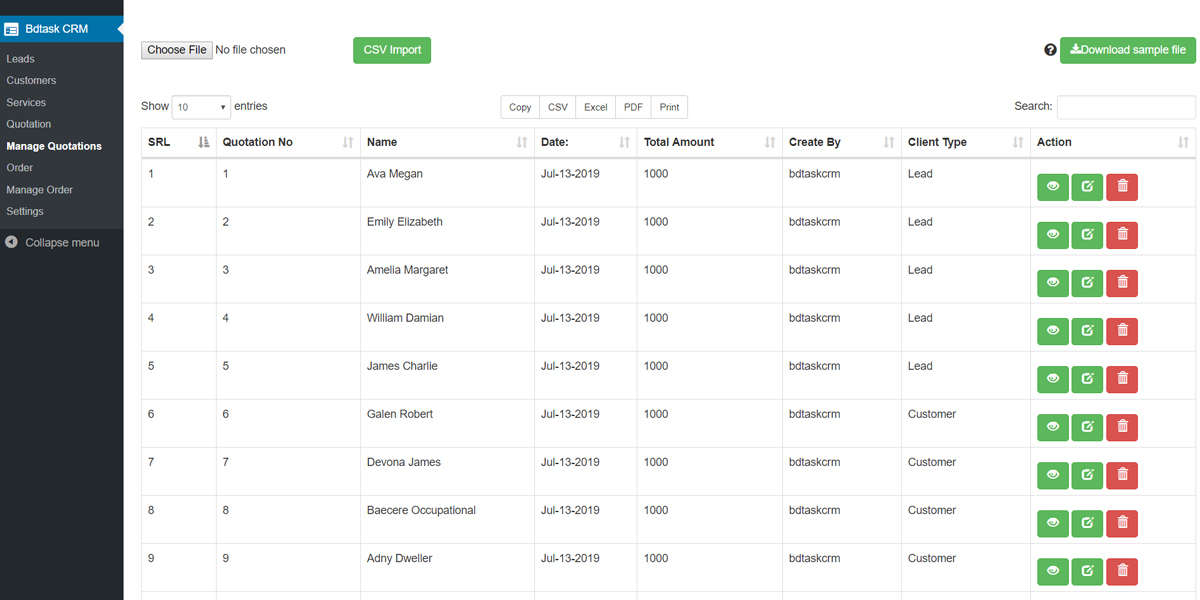Click the trash icon for James Charlie

tap(1122, 379)
